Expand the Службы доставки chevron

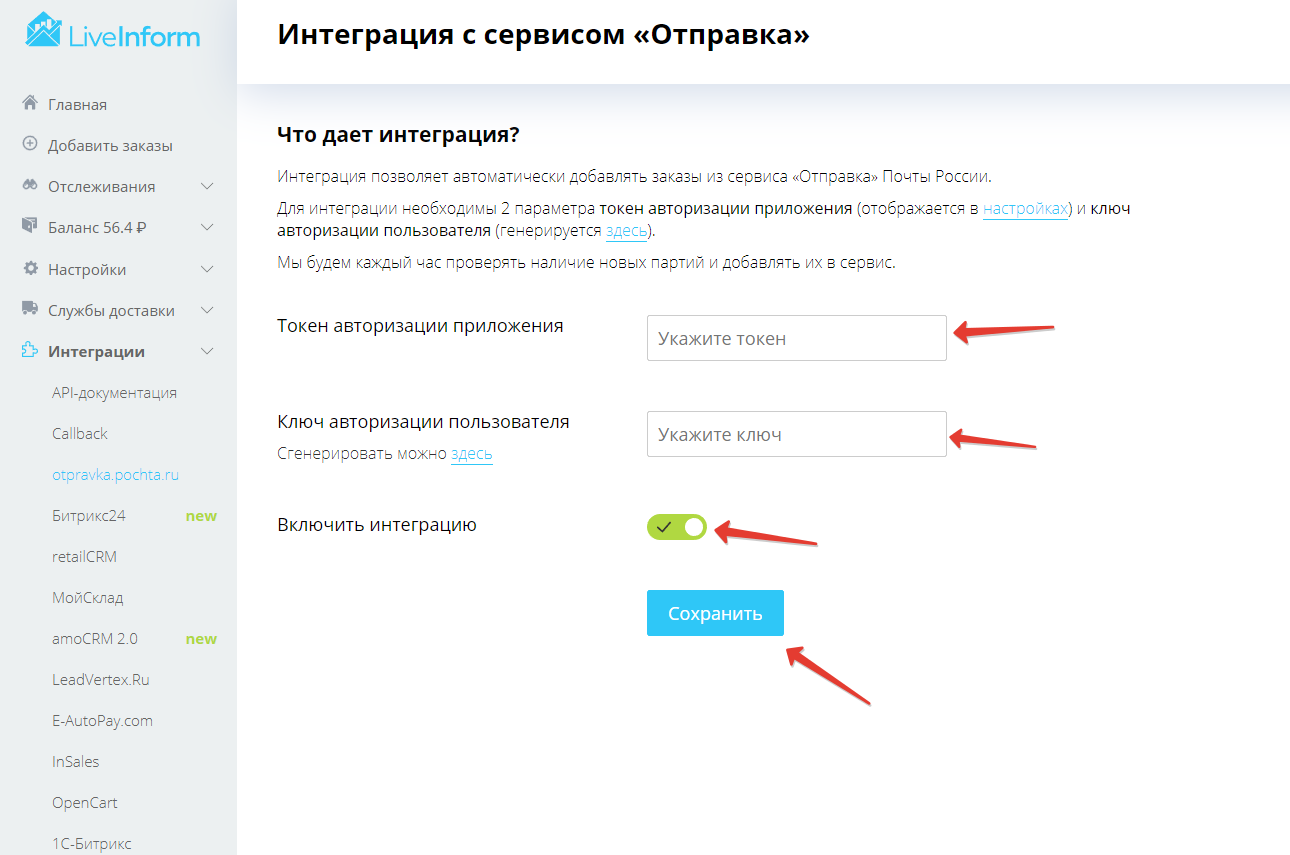(x=207, y=310)
